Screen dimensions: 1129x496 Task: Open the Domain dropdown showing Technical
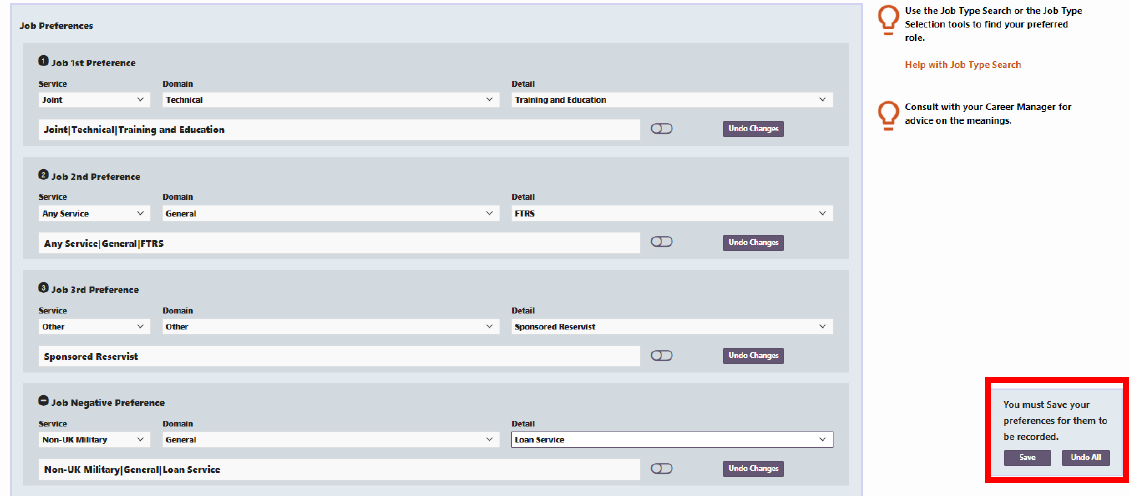(x=330, y=100)
